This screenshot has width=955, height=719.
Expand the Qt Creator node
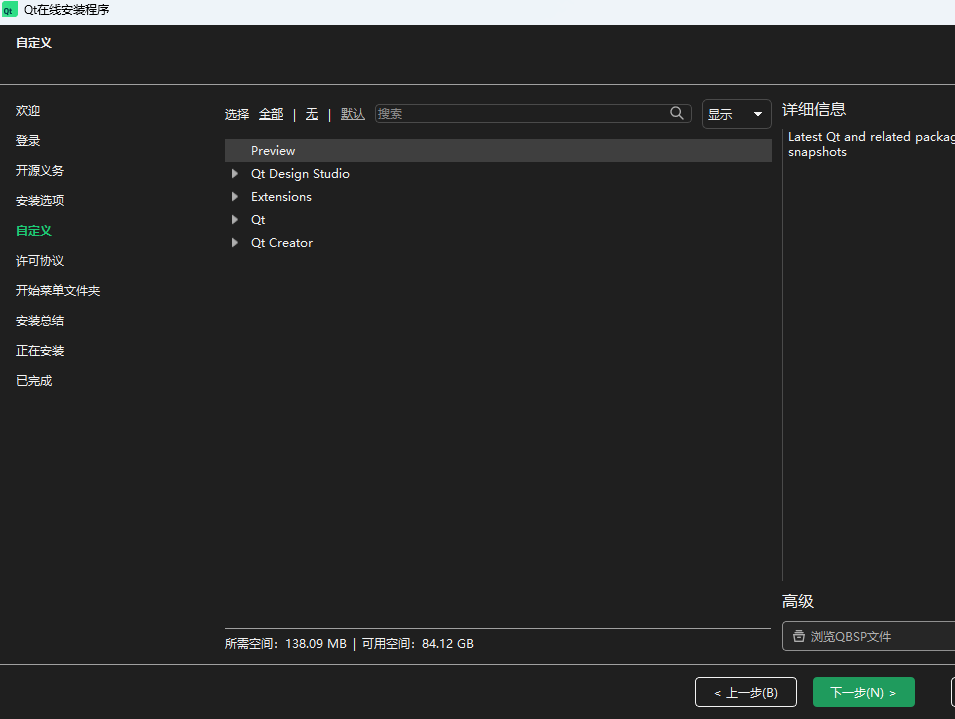click(x=234, y=243)
